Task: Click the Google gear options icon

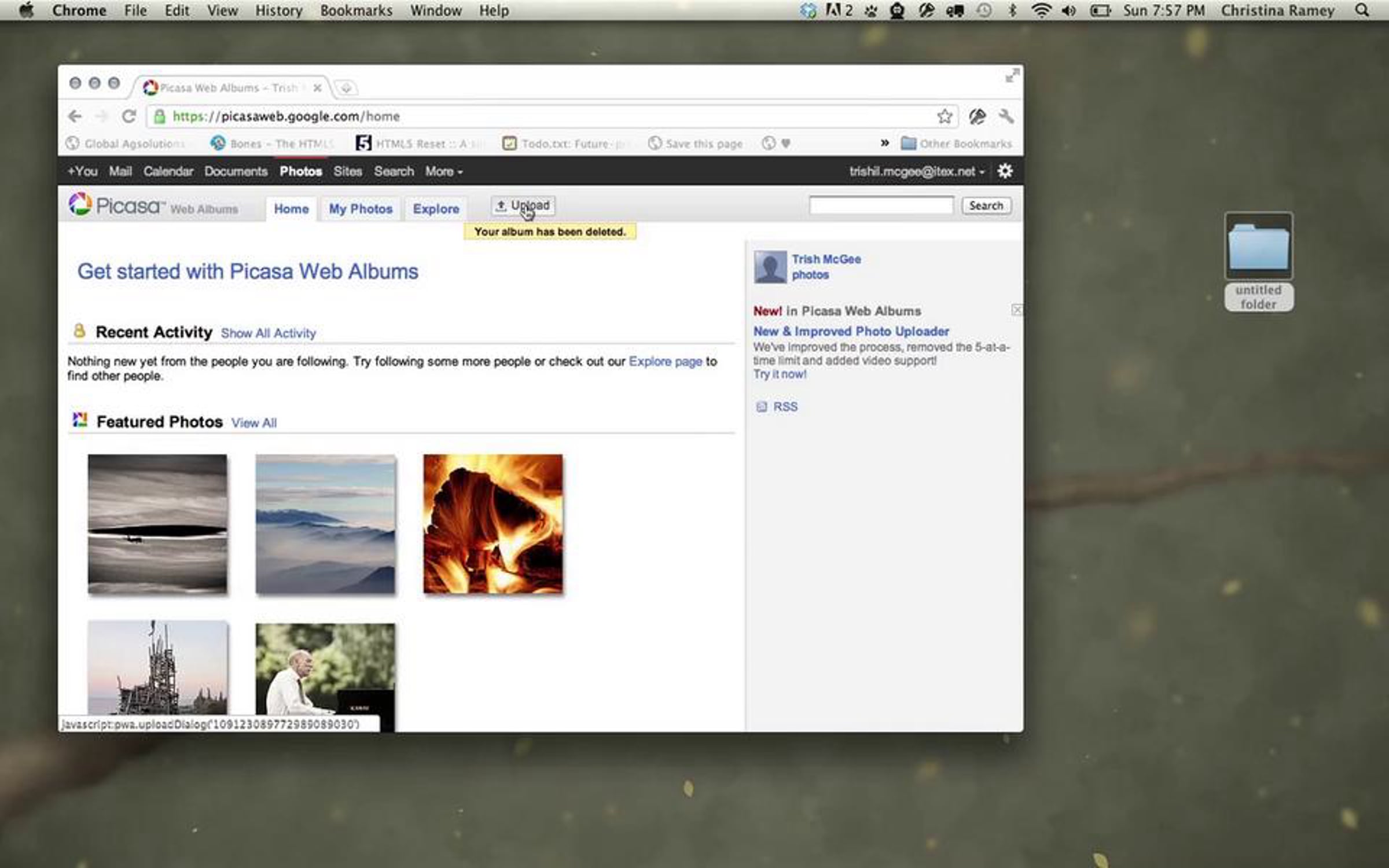Action: [1005, 171]
